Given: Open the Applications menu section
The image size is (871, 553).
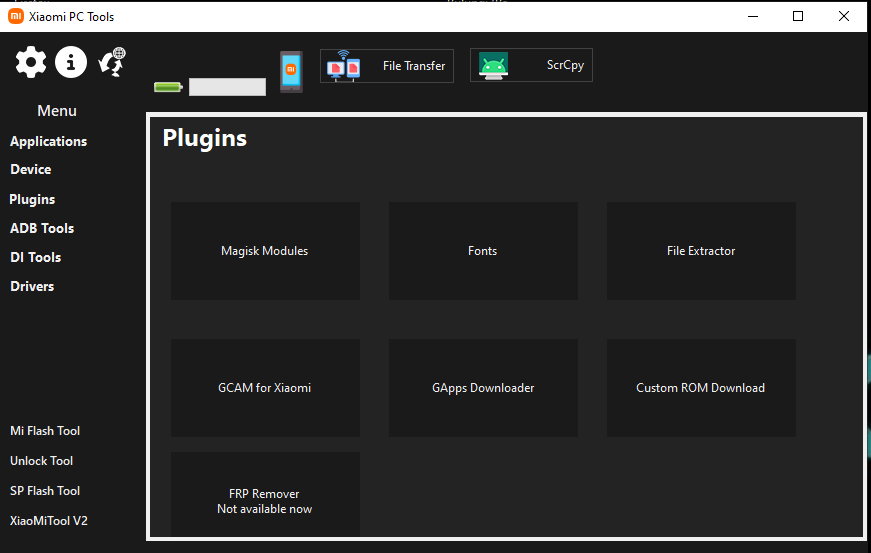Looking at the screenshot, I should tap(48, 142).
